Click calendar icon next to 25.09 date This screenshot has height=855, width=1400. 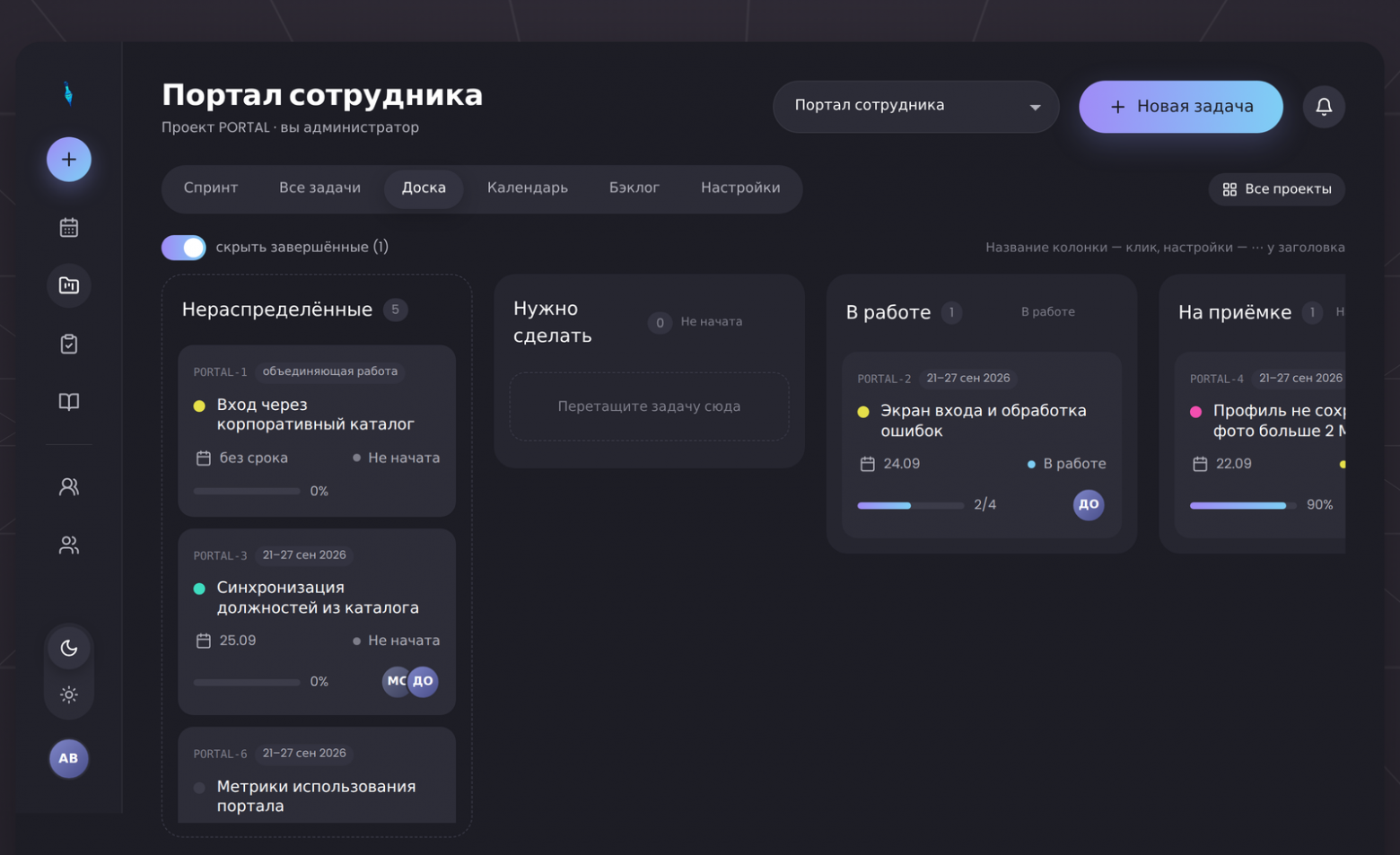coord(204,641)
